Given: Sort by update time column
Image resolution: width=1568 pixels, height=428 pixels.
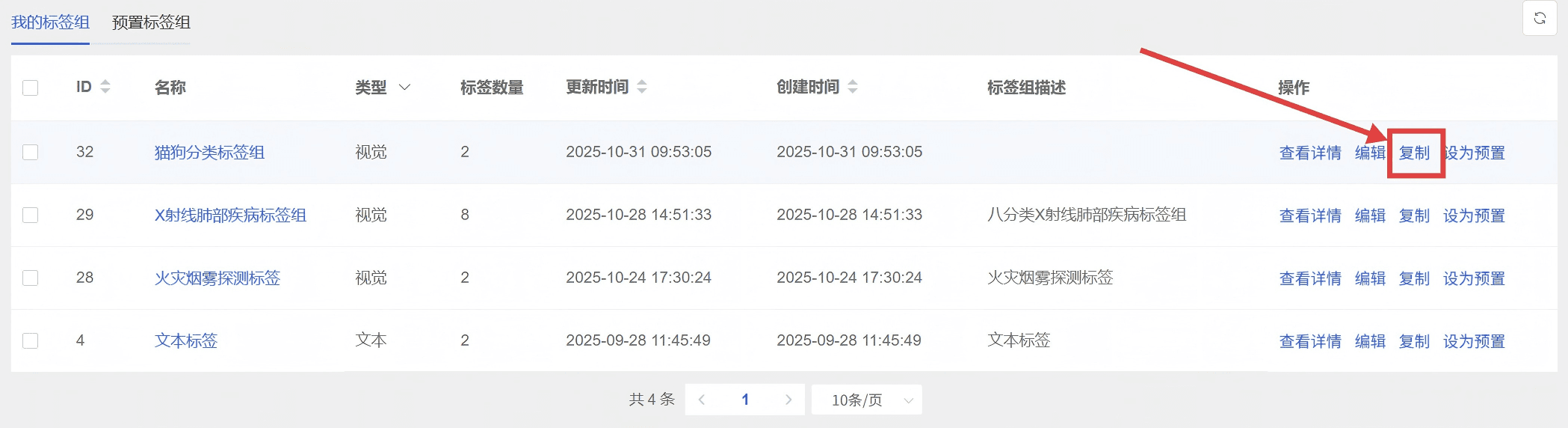Looking at the screenshot, I should [x=641, y=87].
